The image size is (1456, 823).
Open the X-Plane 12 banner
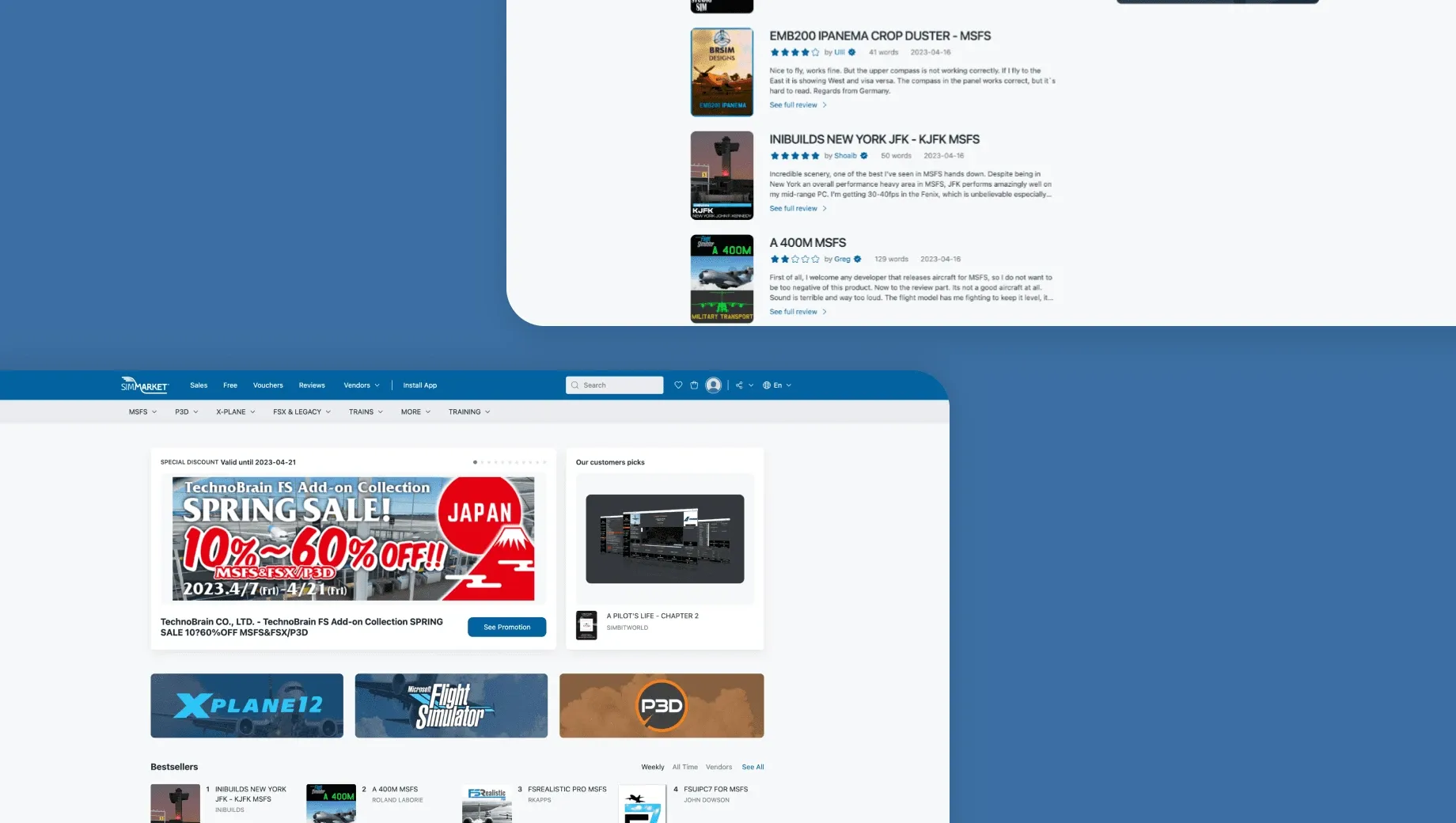pos(247,706)
